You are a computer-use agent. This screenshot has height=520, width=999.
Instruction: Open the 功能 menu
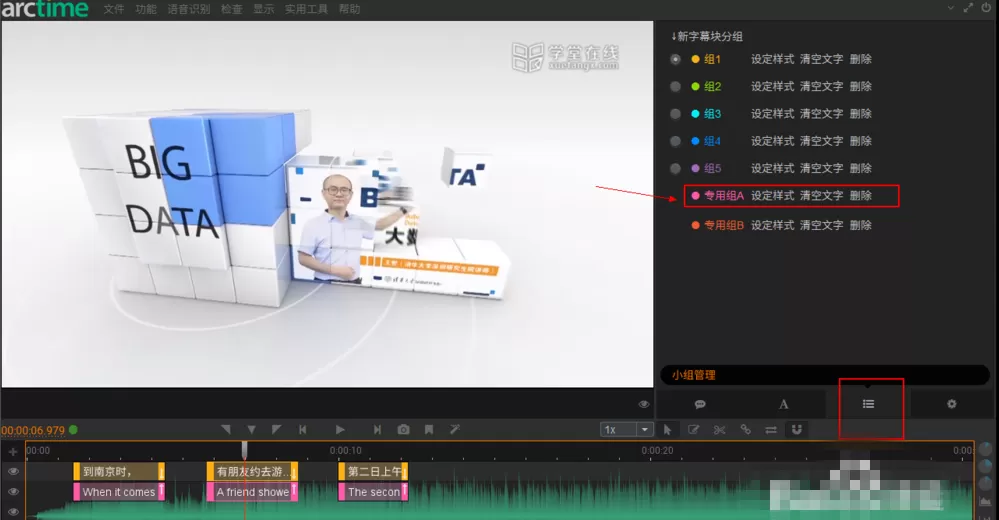tap(146, 9)
